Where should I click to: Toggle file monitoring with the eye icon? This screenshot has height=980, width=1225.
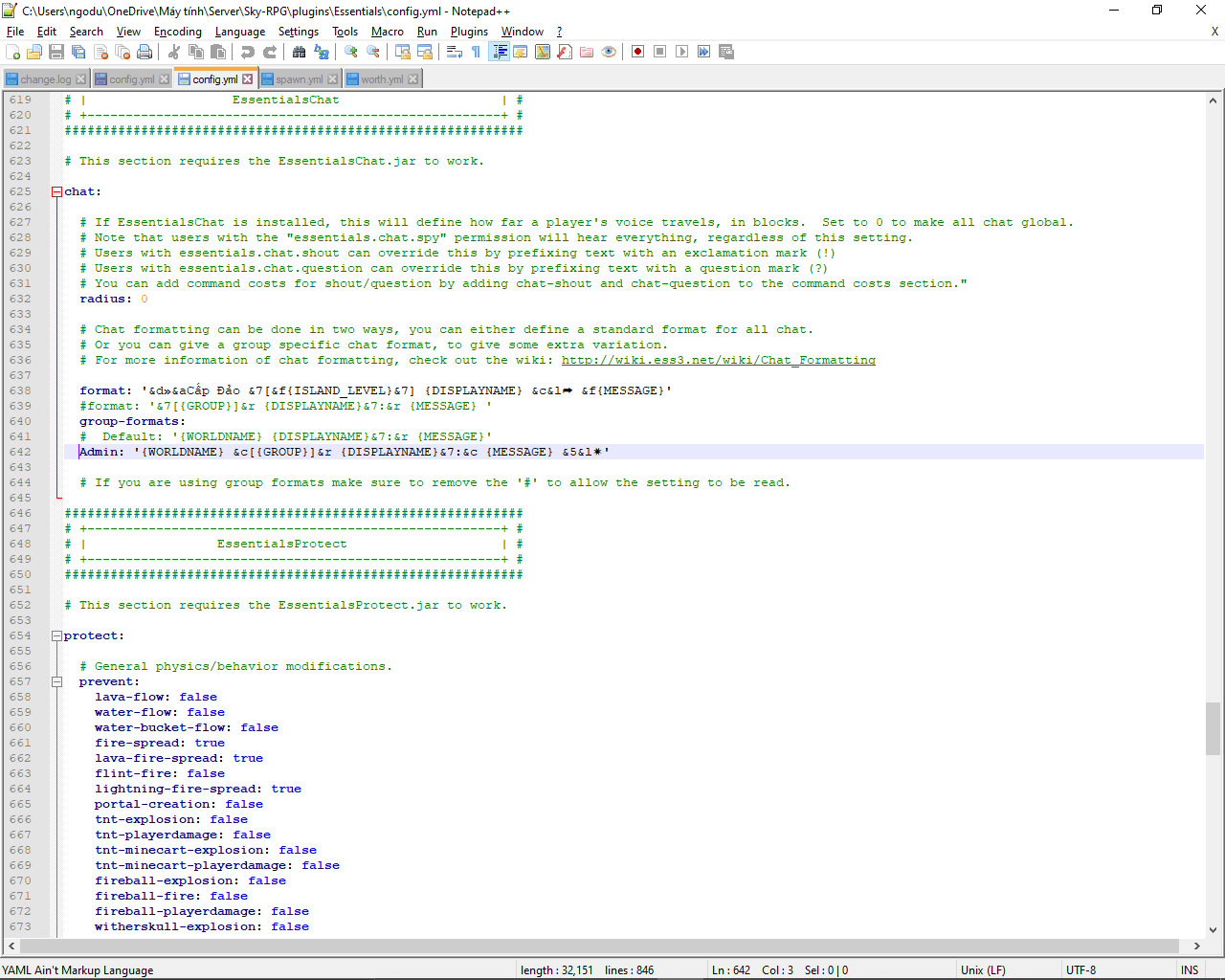tap(609, 52)
